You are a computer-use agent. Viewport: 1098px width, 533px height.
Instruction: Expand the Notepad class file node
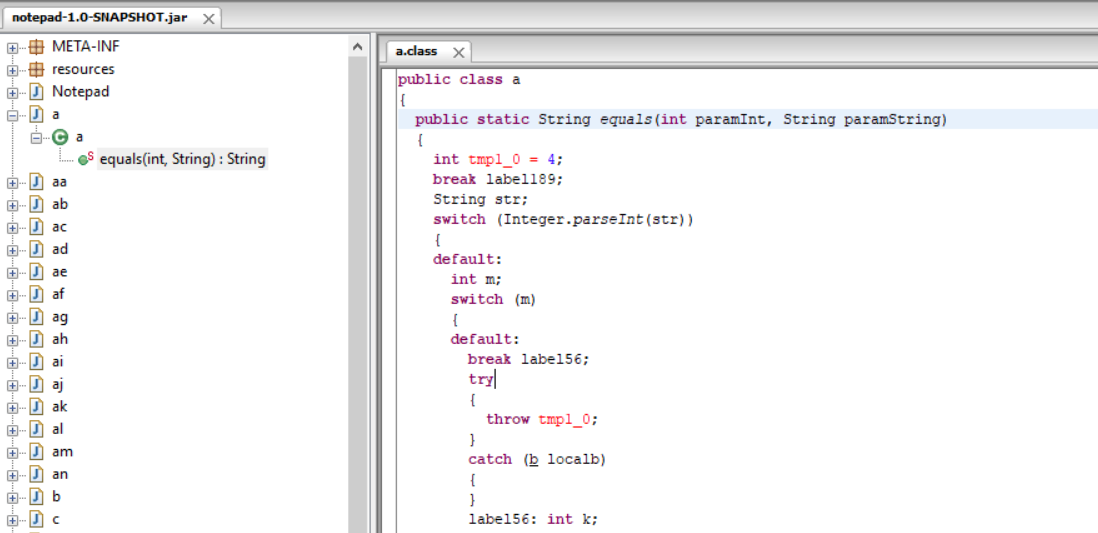(13, 92)
